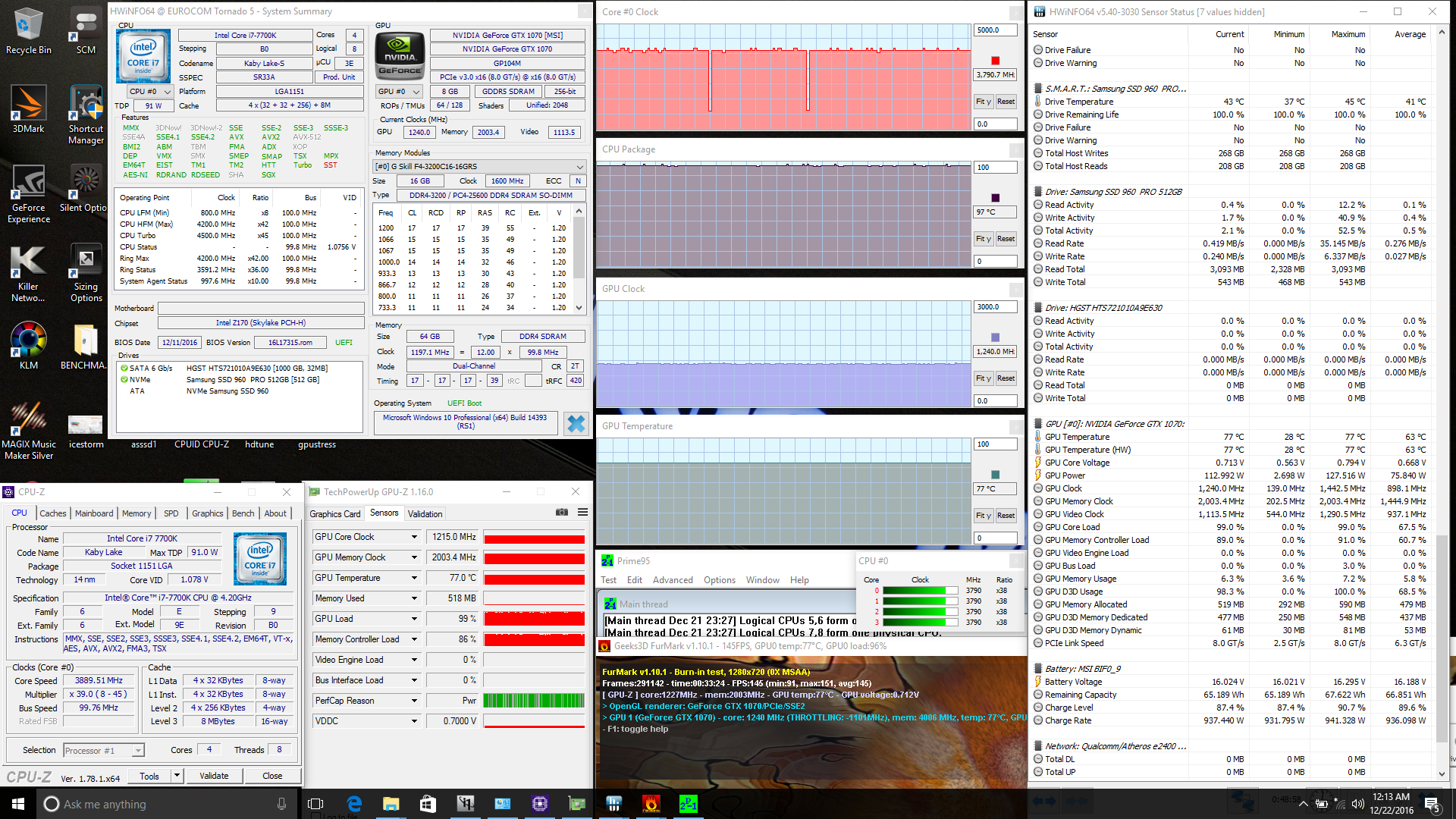Open the Windows Store taskbar icon
Viewport: 1456px width, 819px height.
pyautogui.click(x=428, y=804)
